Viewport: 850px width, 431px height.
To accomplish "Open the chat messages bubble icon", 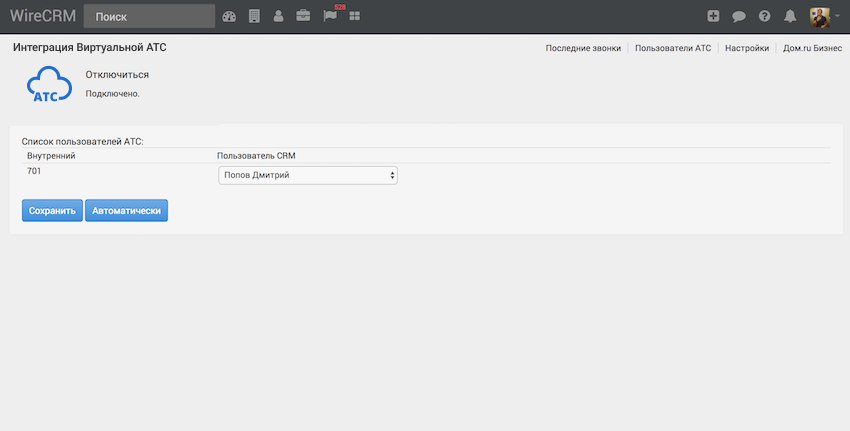I will coord(739,16).
